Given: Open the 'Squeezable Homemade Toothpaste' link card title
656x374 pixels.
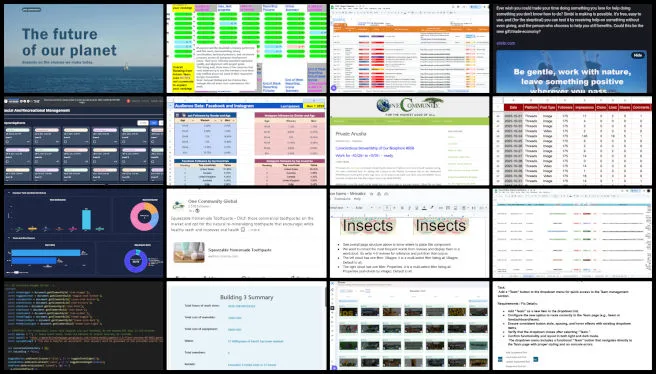Looking at the screenshot, I should (x=240, y=250).
